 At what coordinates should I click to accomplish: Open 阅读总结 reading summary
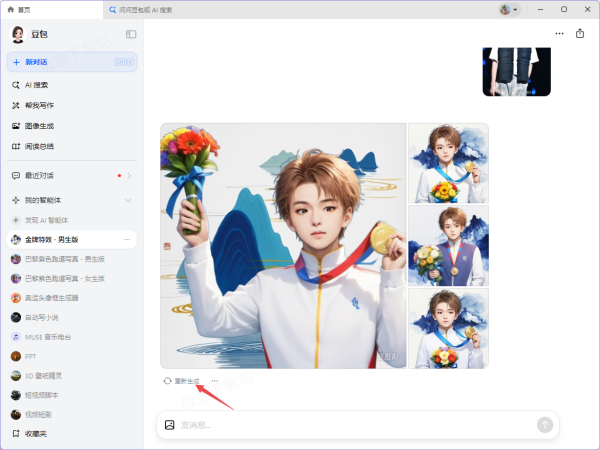point(39,146)
